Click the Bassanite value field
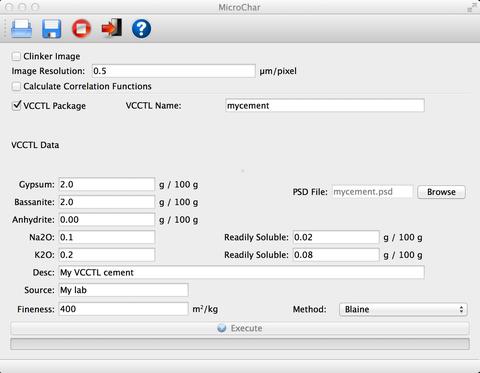Viewport: 480px width, 373px height. coord(107,202)
